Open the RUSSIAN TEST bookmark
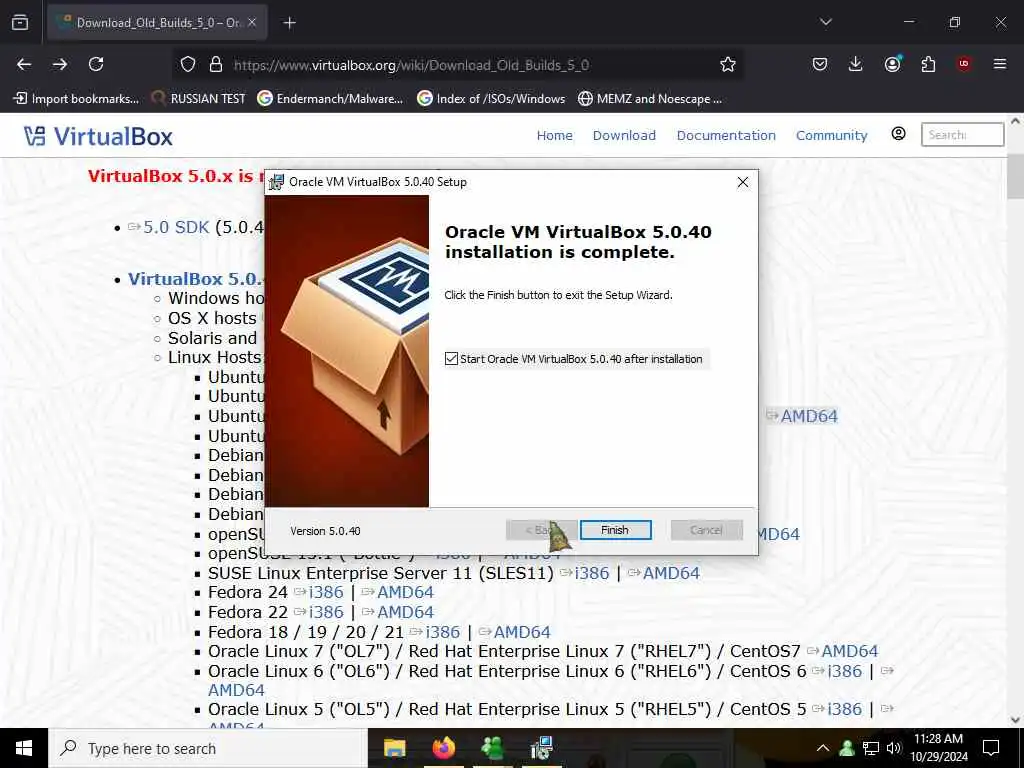The height and width of the screenshot is (768, 1024). (x=198, y=99)
